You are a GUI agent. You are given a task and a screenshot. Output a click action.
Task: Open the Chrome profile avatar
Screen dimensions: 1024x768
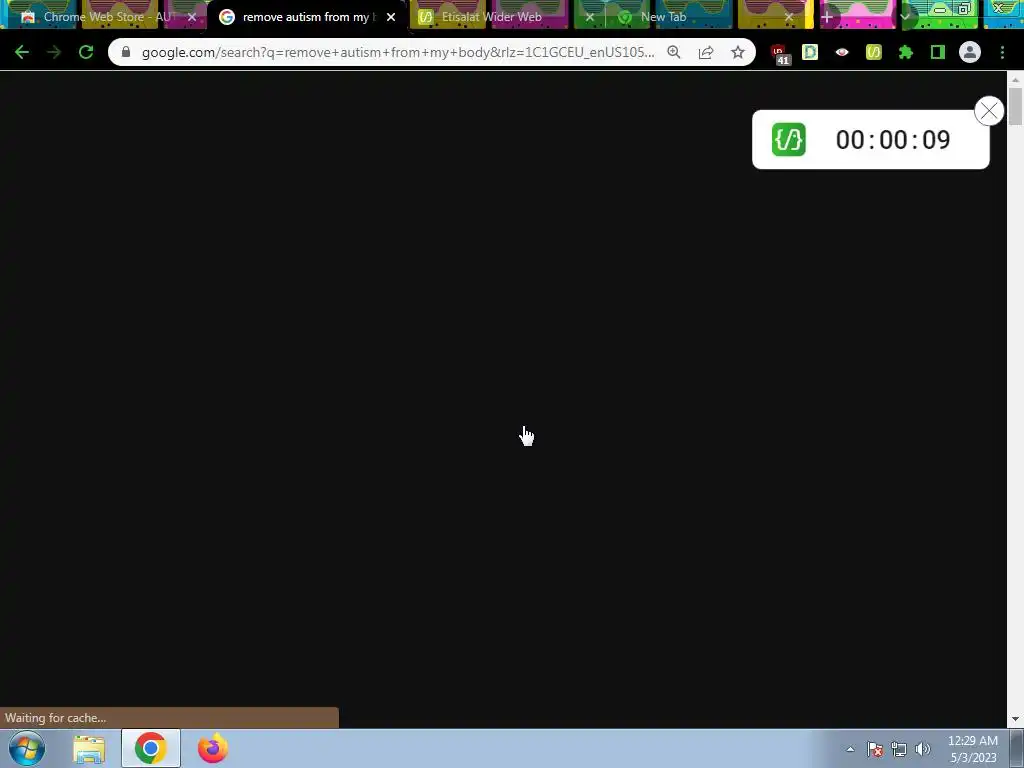970,52
